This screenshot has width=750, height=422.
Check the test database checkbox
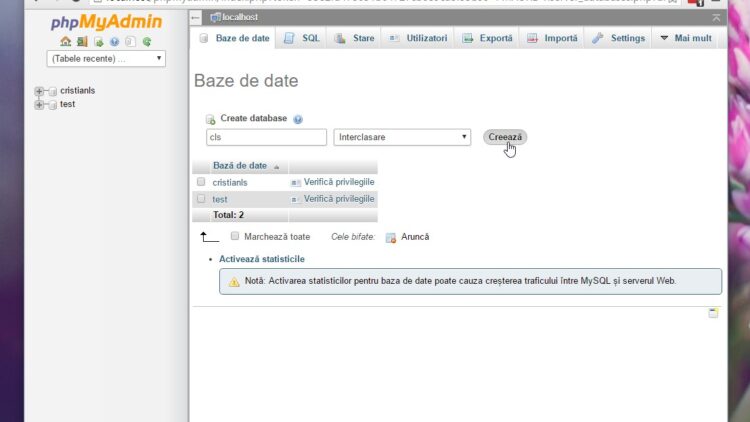pos(201,199)
